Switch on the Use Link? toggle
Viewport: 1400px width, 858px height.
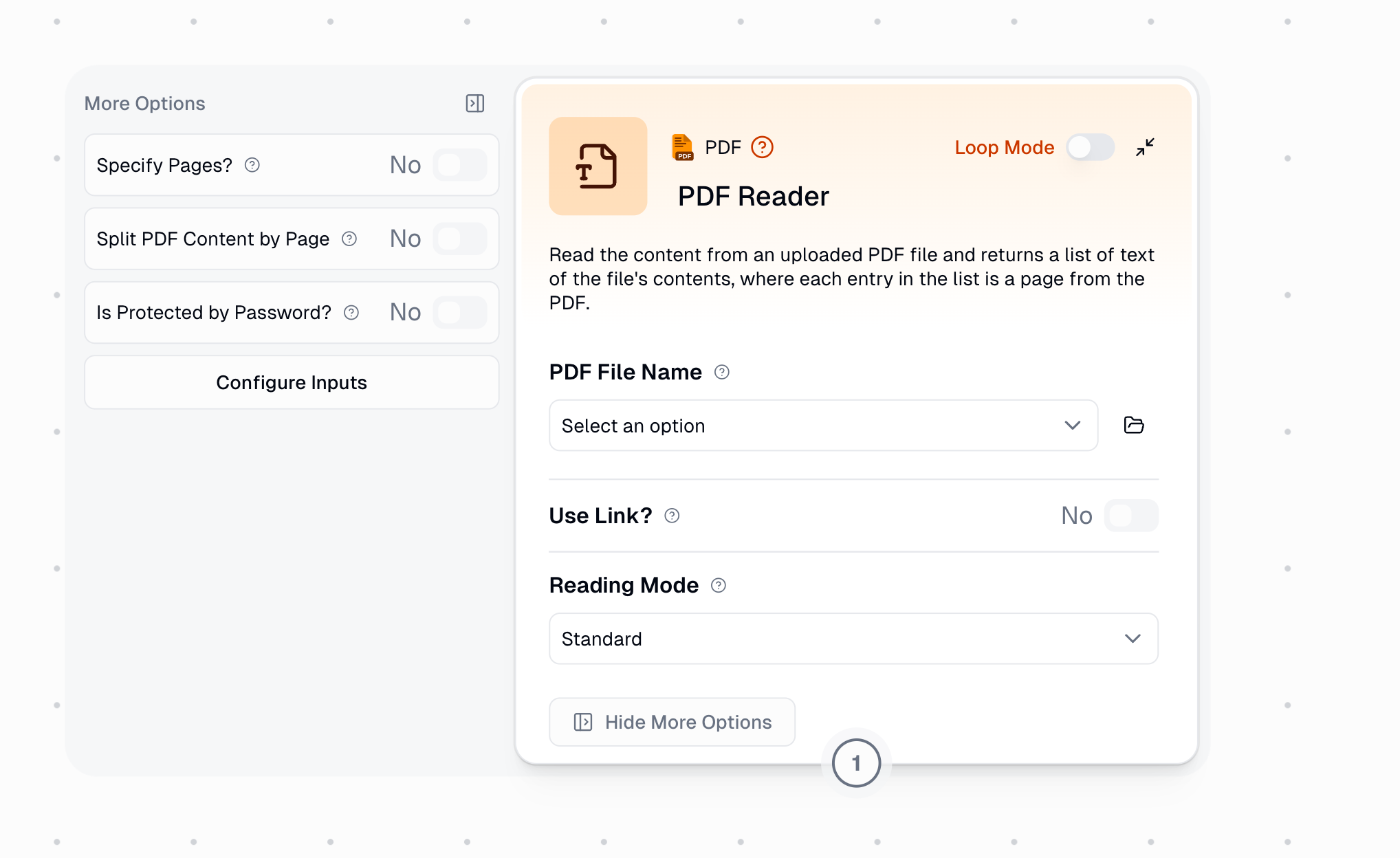coord(1130,516)
